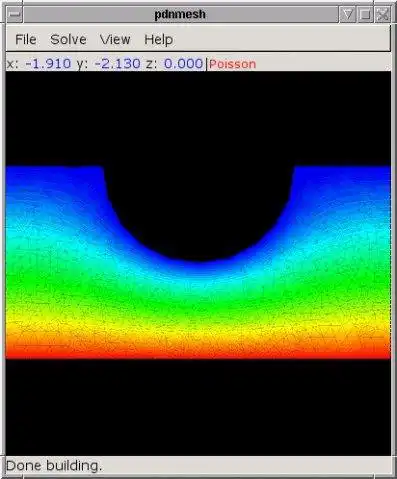
Task: Minimize the pdnmesh window
Action: 347,14
